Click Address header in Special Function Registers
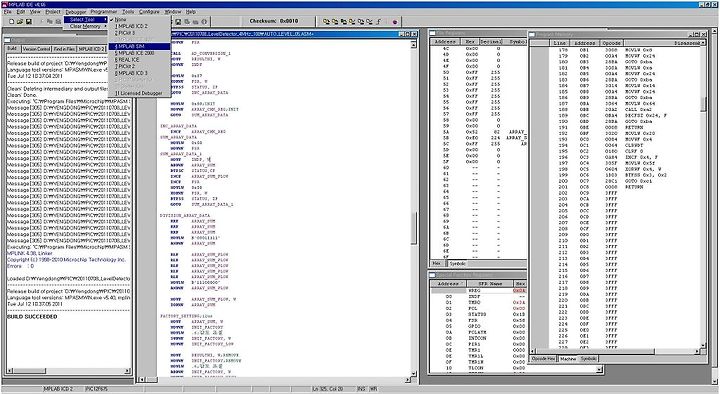720x394 pixels. point(448,284)
